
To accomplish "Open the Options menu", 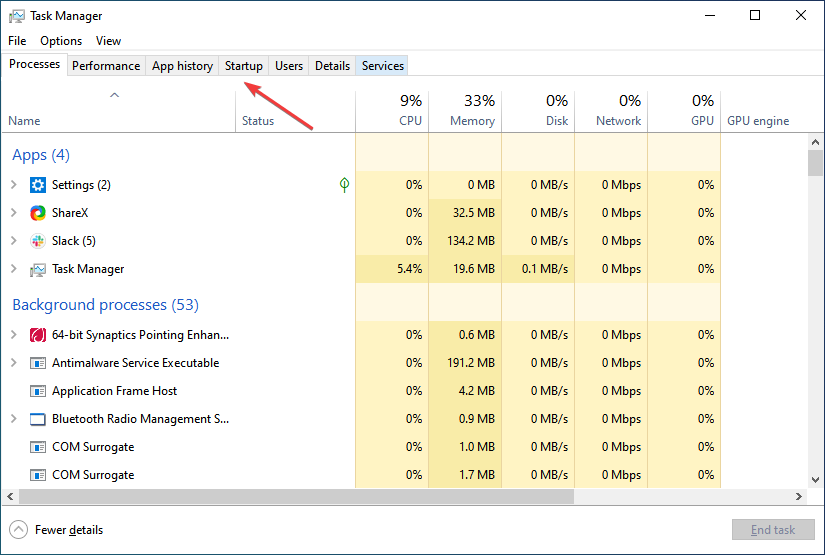I will click(x=61, y=41).
